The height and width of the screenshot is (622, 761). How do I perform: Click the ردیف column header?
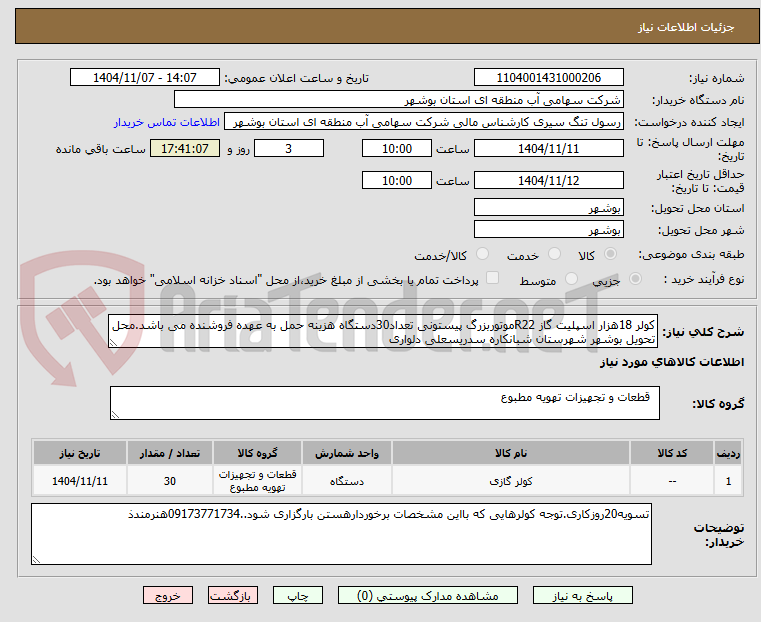coord(728,453)
